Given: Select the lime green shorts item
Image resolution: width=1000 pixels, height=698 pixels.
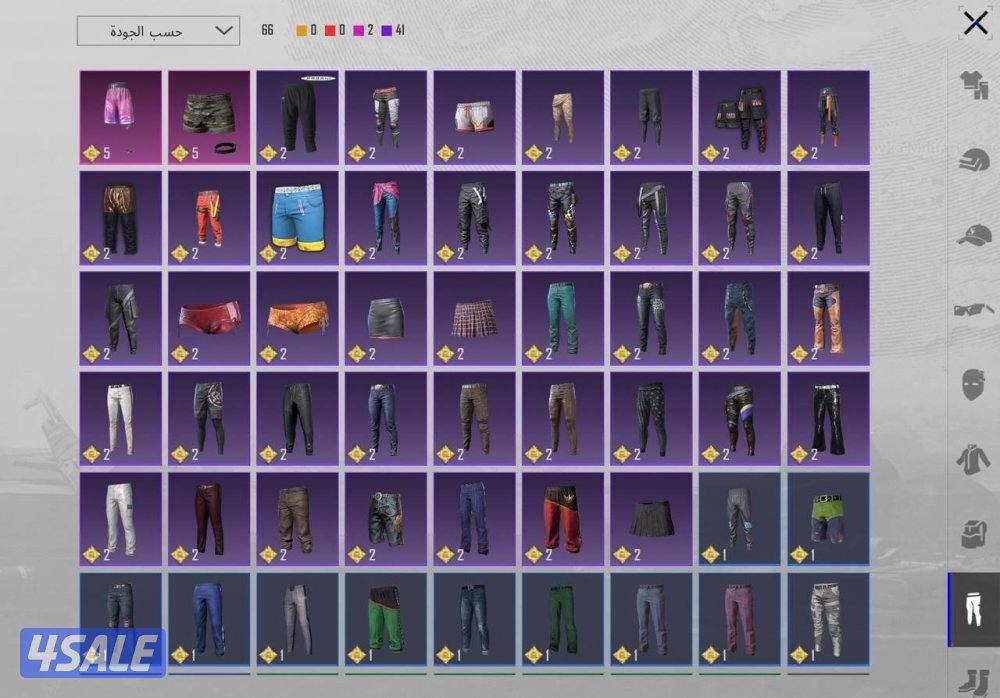Looking at the screenshot, I should tap(827, 518).
